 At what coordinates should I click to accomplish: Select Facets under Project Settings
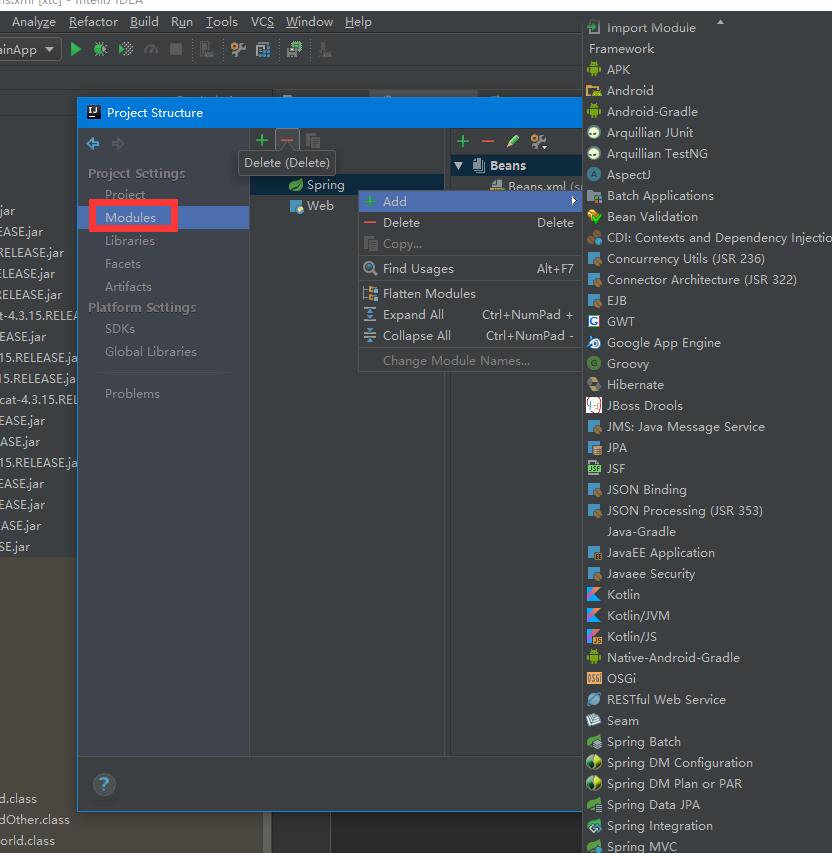point(122,264)
